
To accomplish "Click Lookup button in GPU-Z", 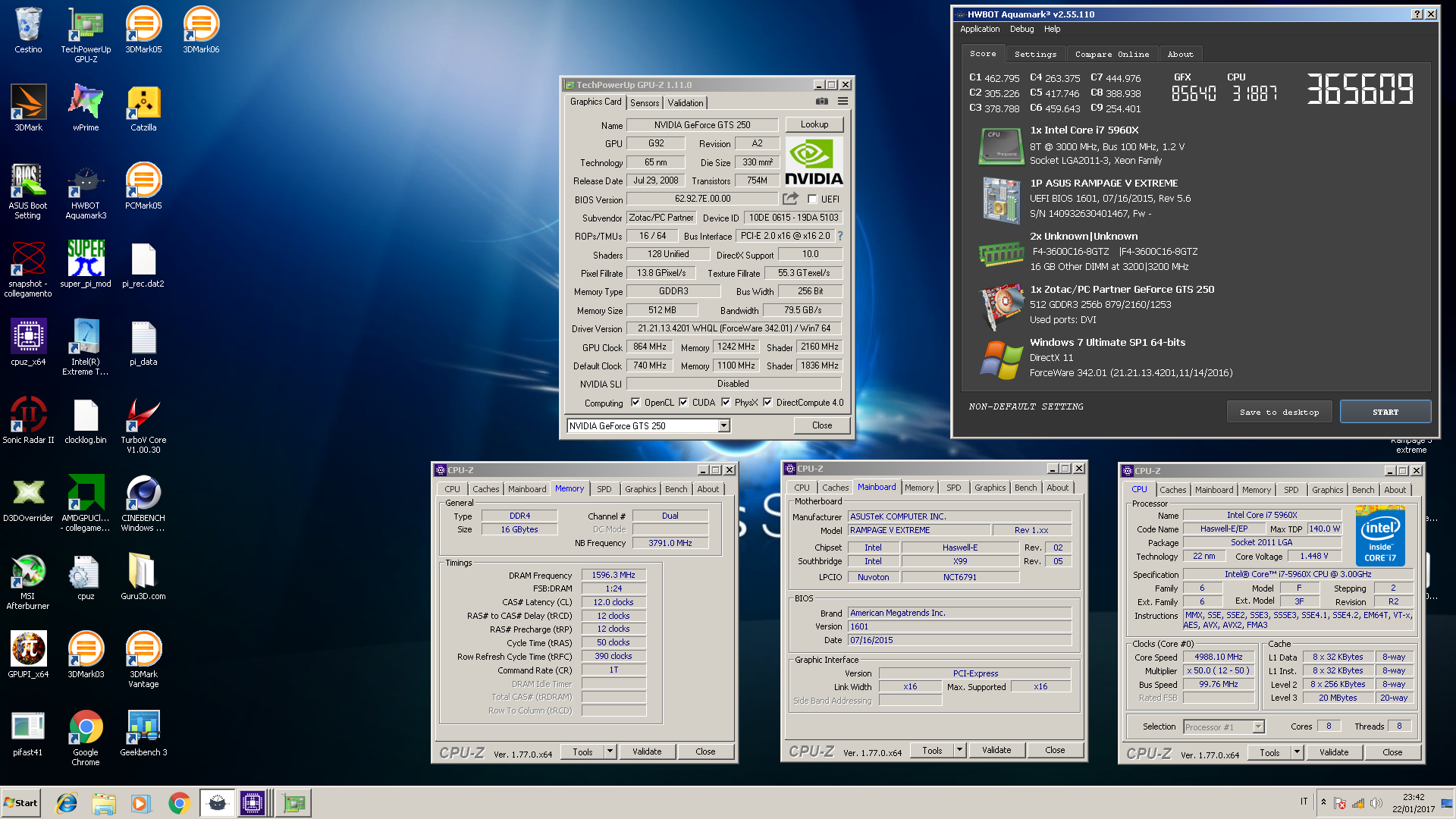I will (814, 124).
